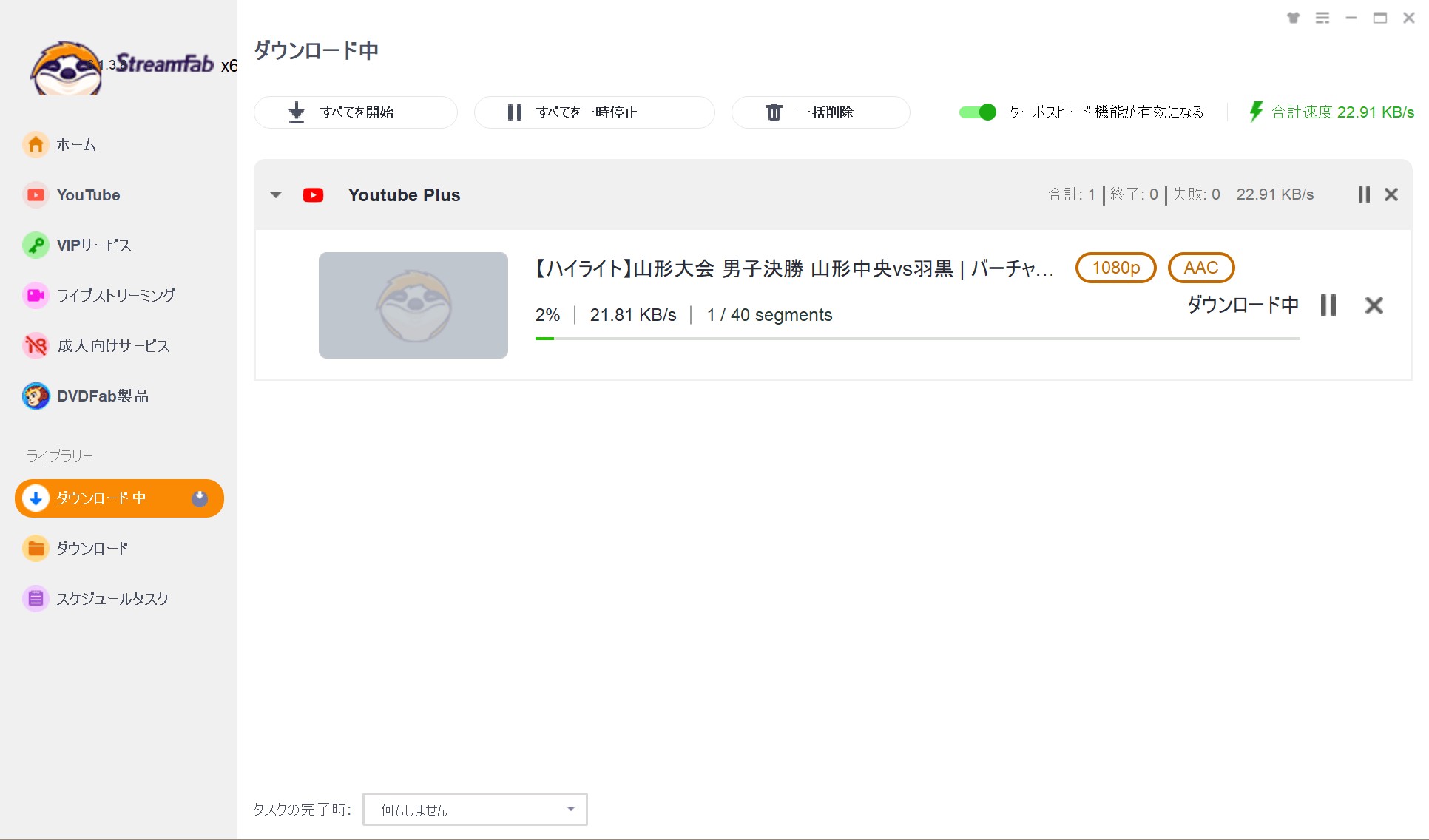The image size is (1429, 840).
Task: Select ダウンロード中 in library list
Action: (119, 498)
